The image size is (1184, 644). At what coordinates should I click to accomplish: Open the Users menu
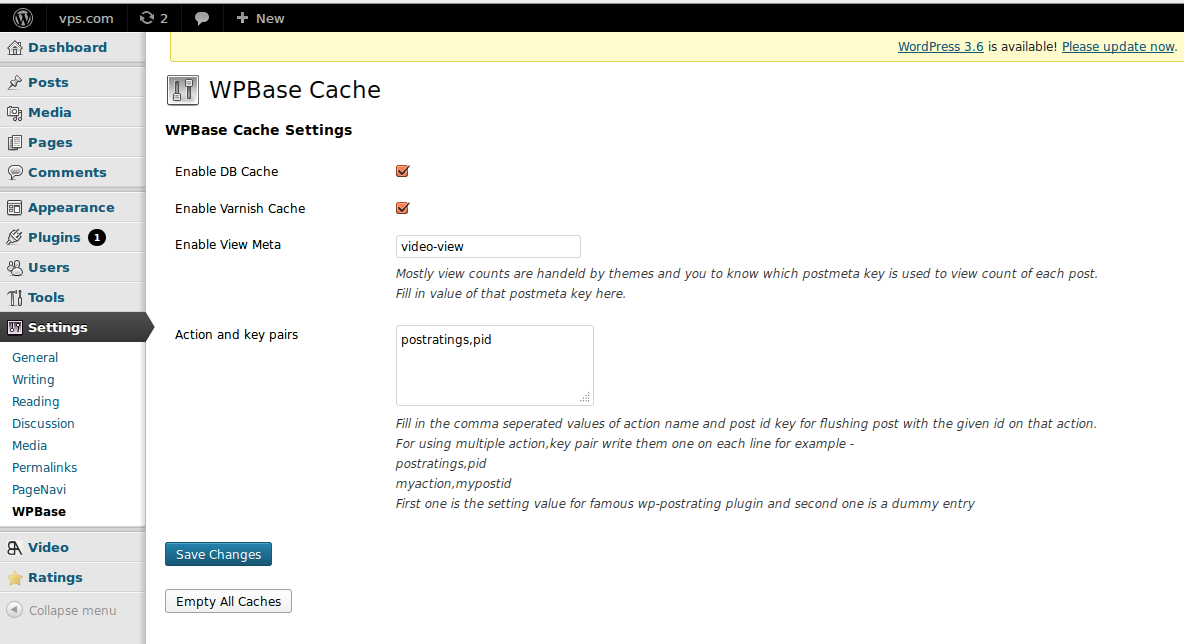[48, 267]
